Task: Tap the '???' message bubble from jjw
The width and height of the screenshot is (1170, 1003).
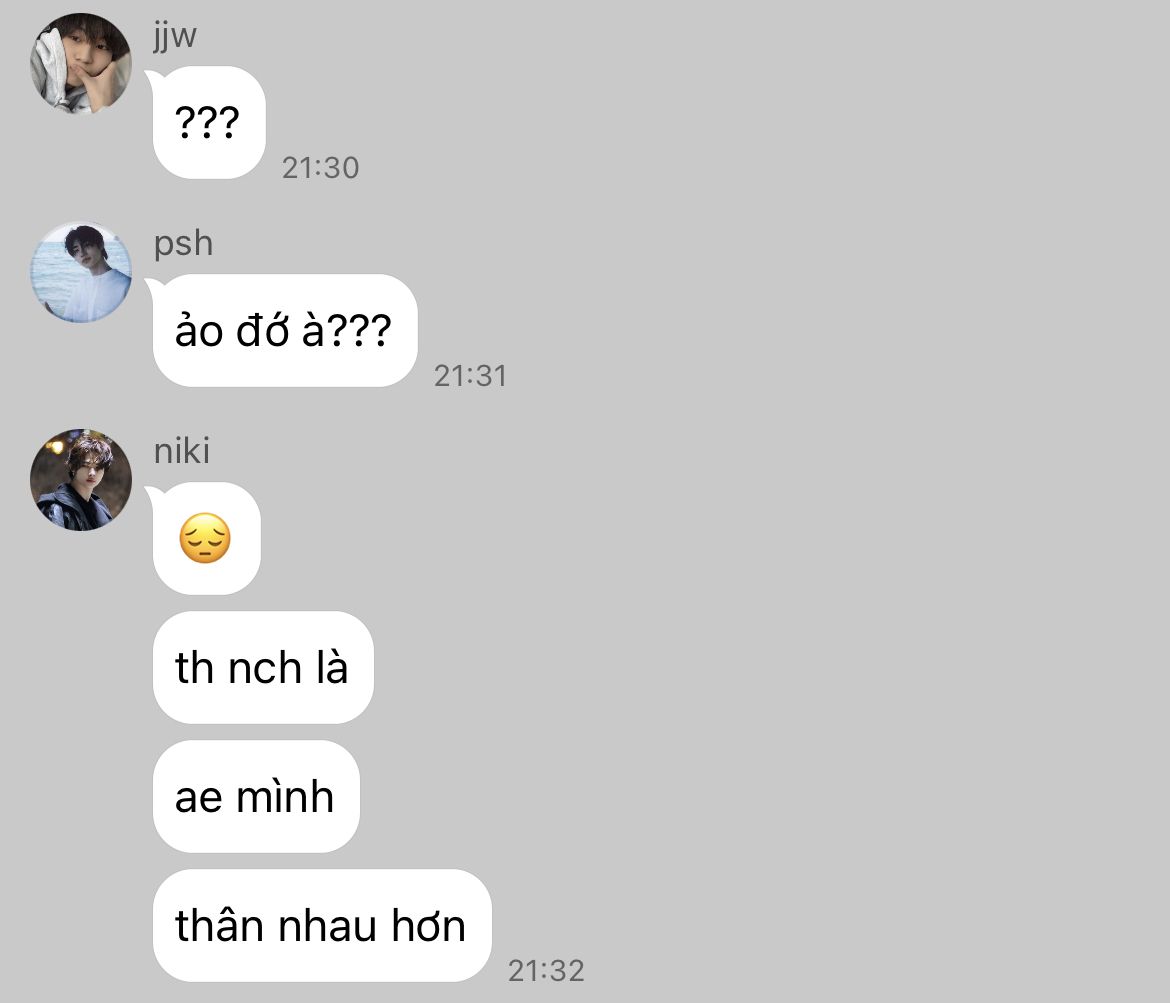Action: [209, 122]
